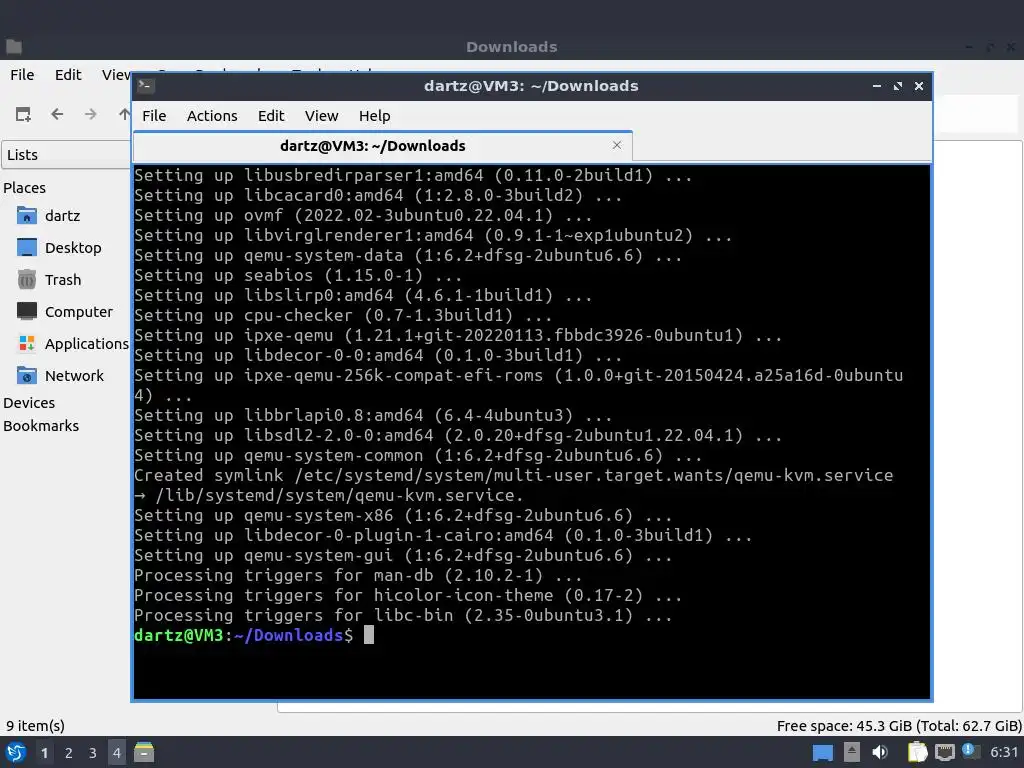The image size is (1024, 768).
Task: Open the terminal's Edit menu
Action: pos(271,116)
